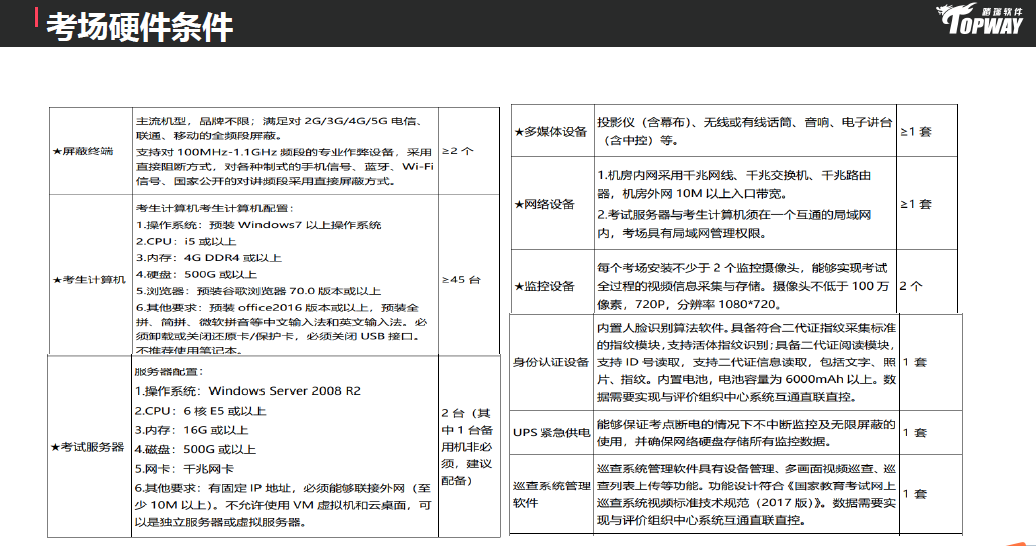Click the Topway logo in the header

(982, 23)
